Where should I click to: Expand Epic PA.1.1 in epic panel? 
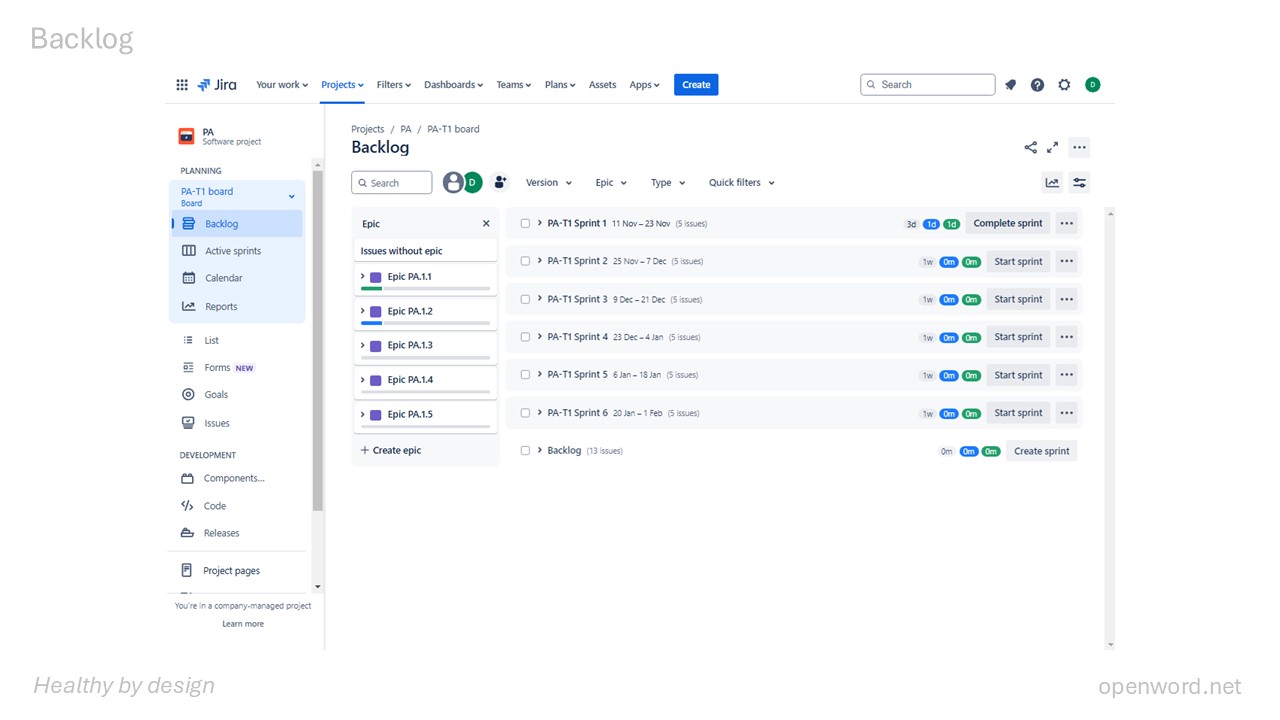[x=362, y=276]
